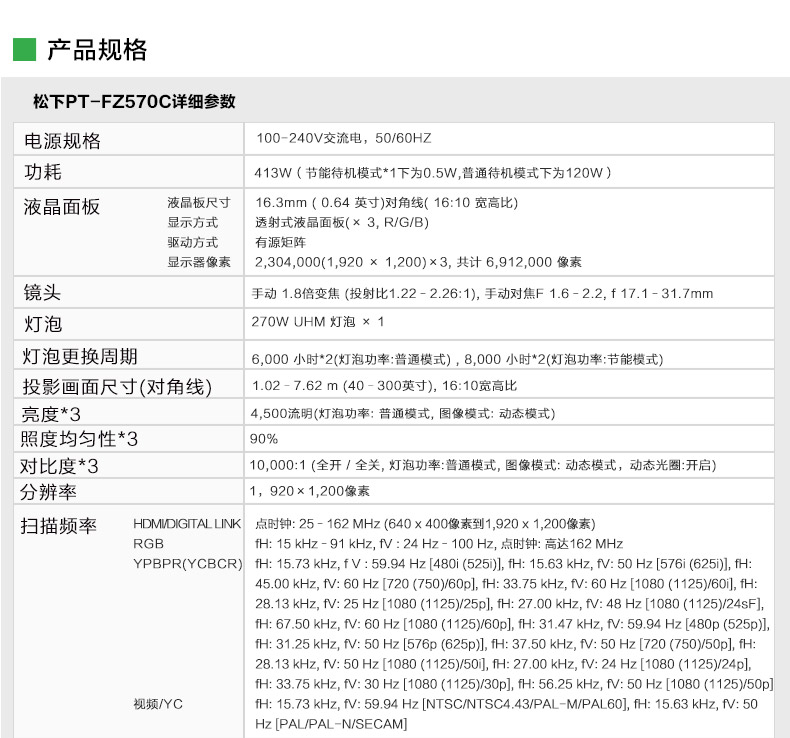Select the 1080 (1125)/60p frequency line
This screenshot has width=790, height=738.
tap(512, 624)
